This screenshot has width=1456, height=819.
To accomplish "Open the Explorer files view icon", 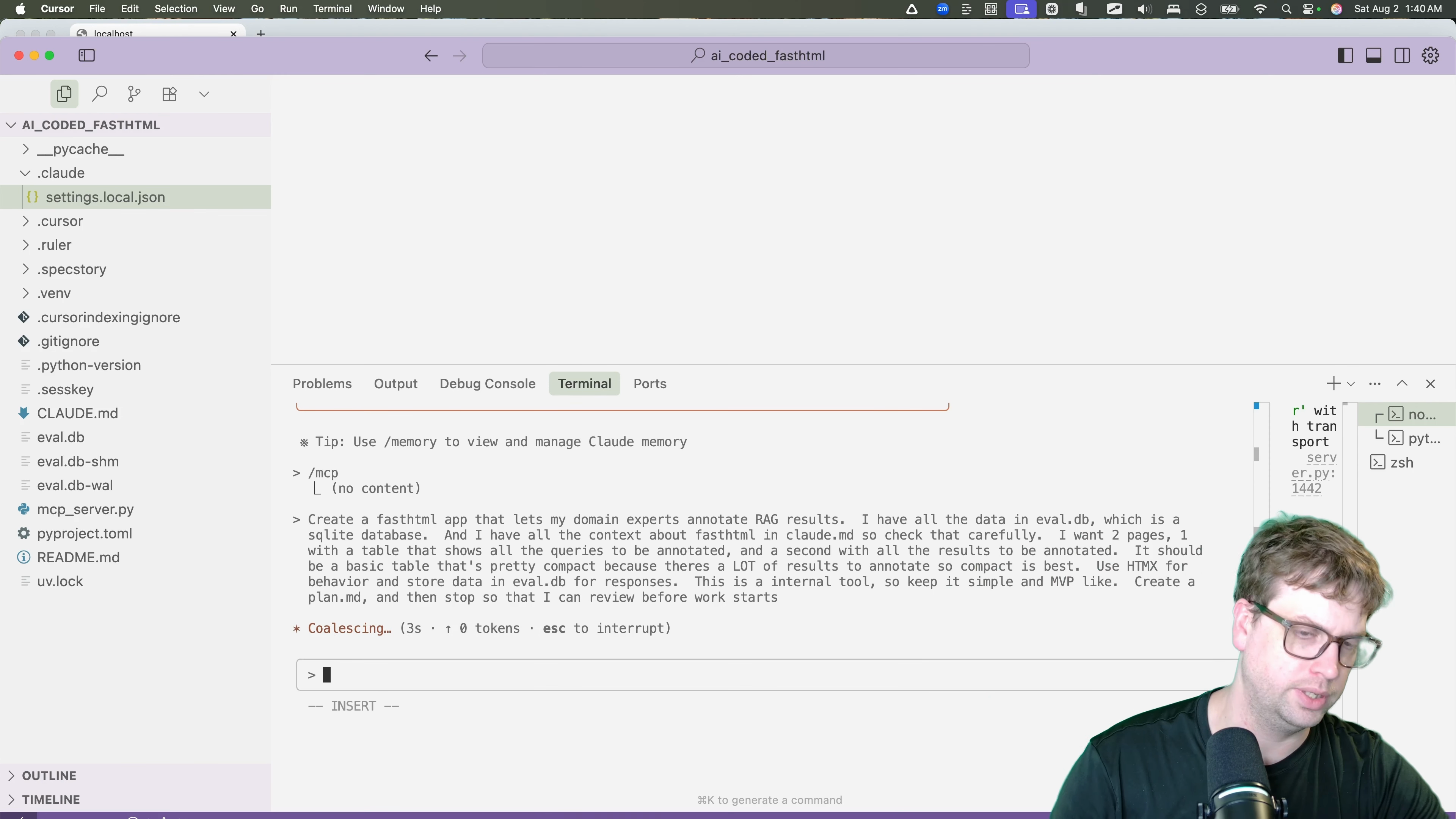I will [64, 94].
